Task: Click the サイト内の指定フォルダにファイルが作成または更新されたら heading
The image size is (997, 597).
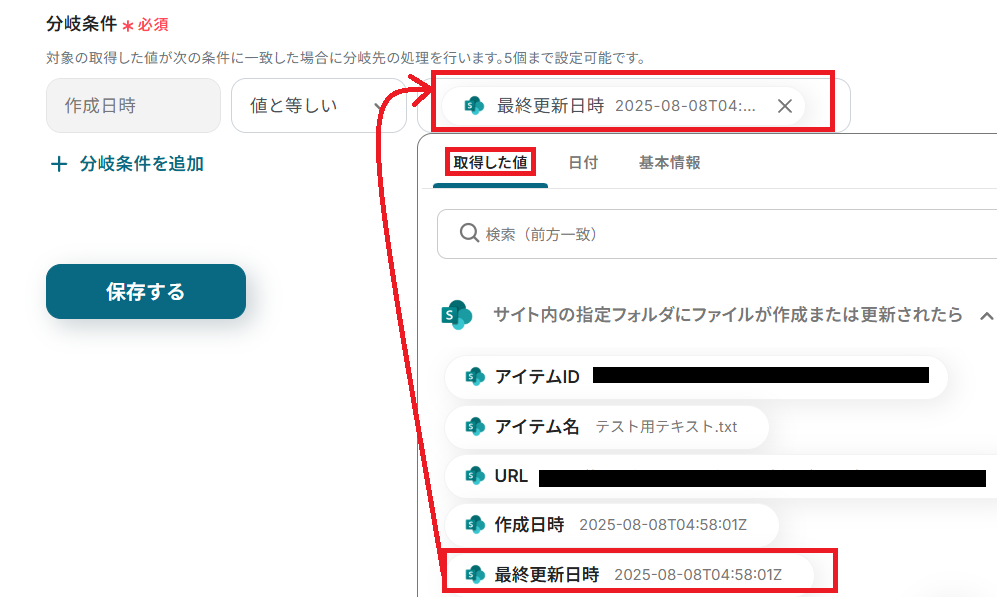Action: (x=728, y=315)
